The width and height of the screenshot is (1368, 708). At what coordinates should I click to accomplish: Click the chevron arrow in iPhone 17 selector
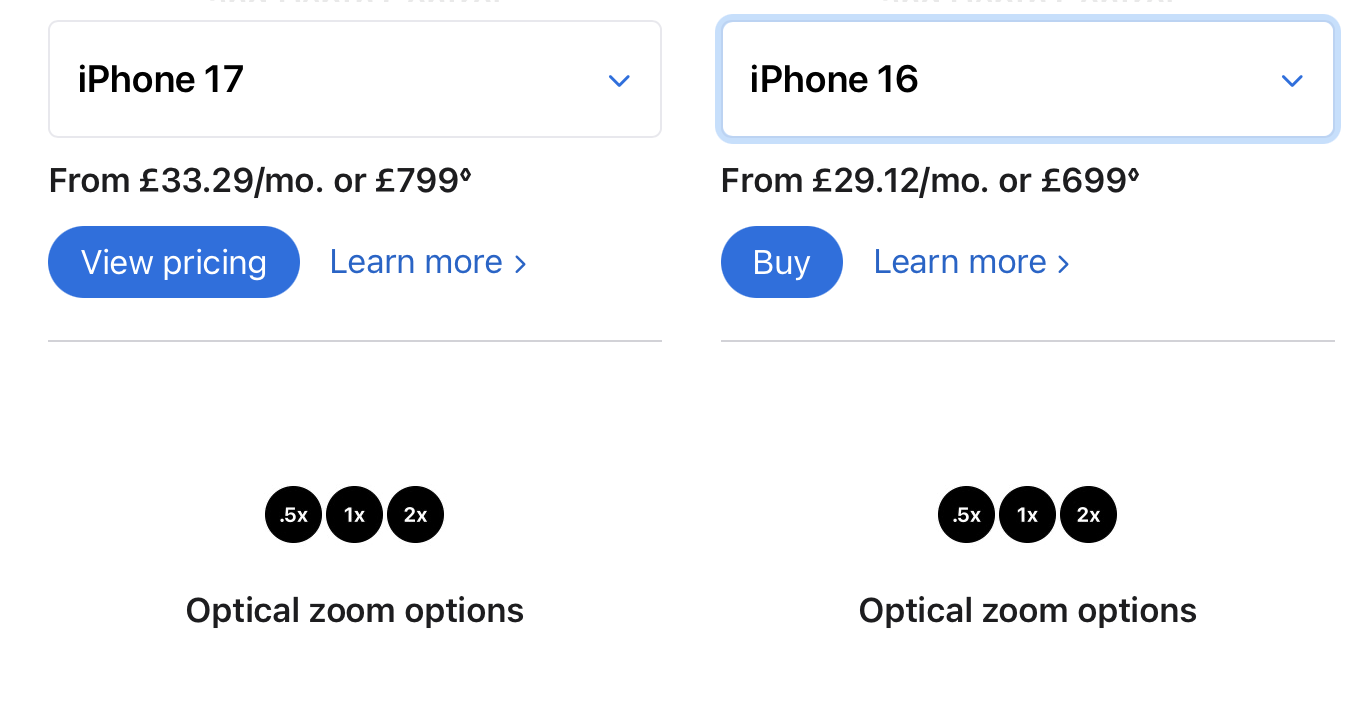pyautogui.click(x=619, y=80)
